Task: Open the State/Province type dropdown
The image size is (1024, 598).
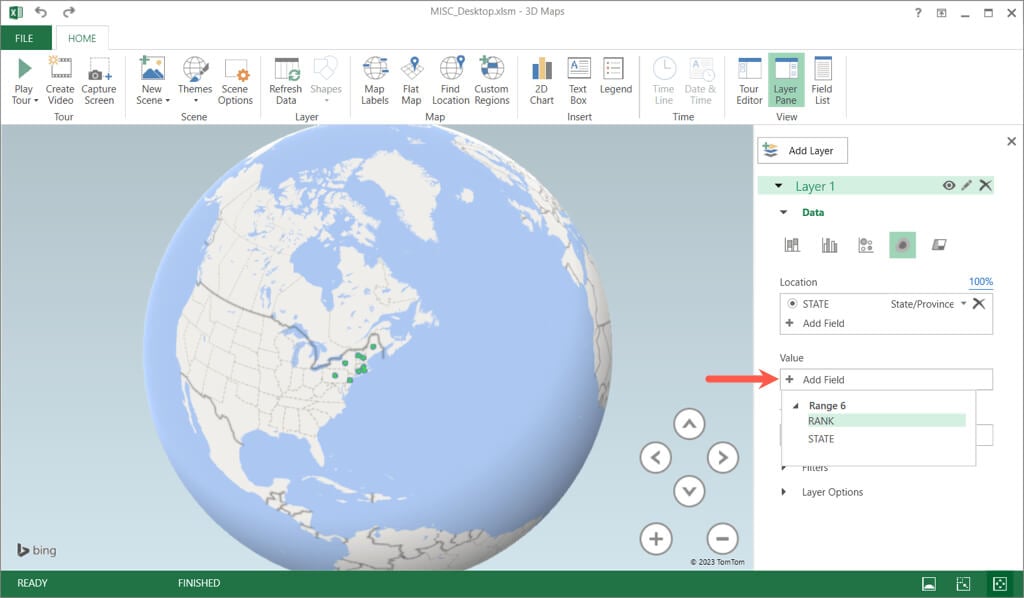Action: (x=963, y=304)
